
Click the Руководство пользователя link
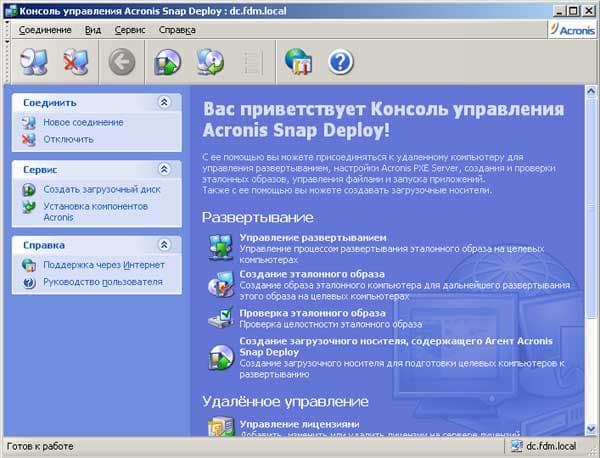[x=103, y=282]
